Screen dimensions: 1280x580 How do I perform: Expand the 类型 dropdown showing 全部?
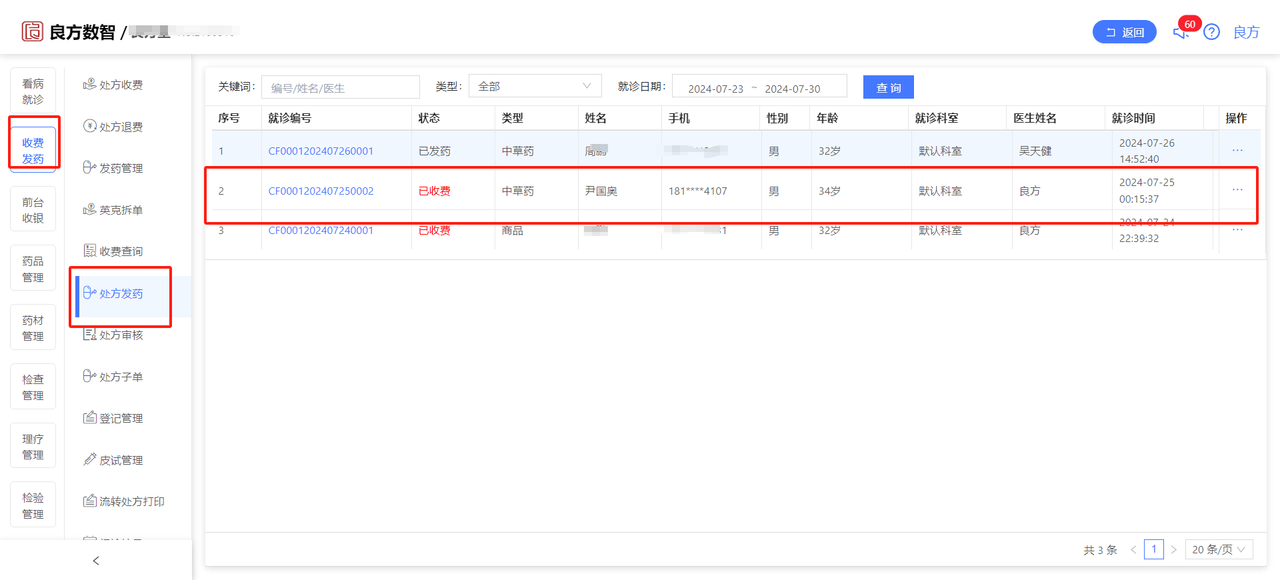tap(535, 87)
